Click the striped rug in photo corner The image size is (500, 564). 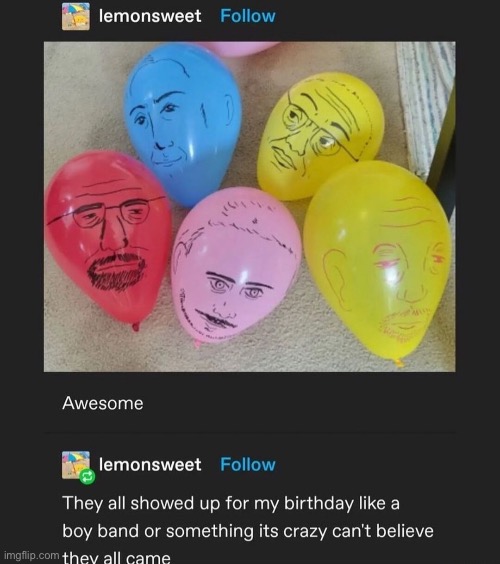424,108
